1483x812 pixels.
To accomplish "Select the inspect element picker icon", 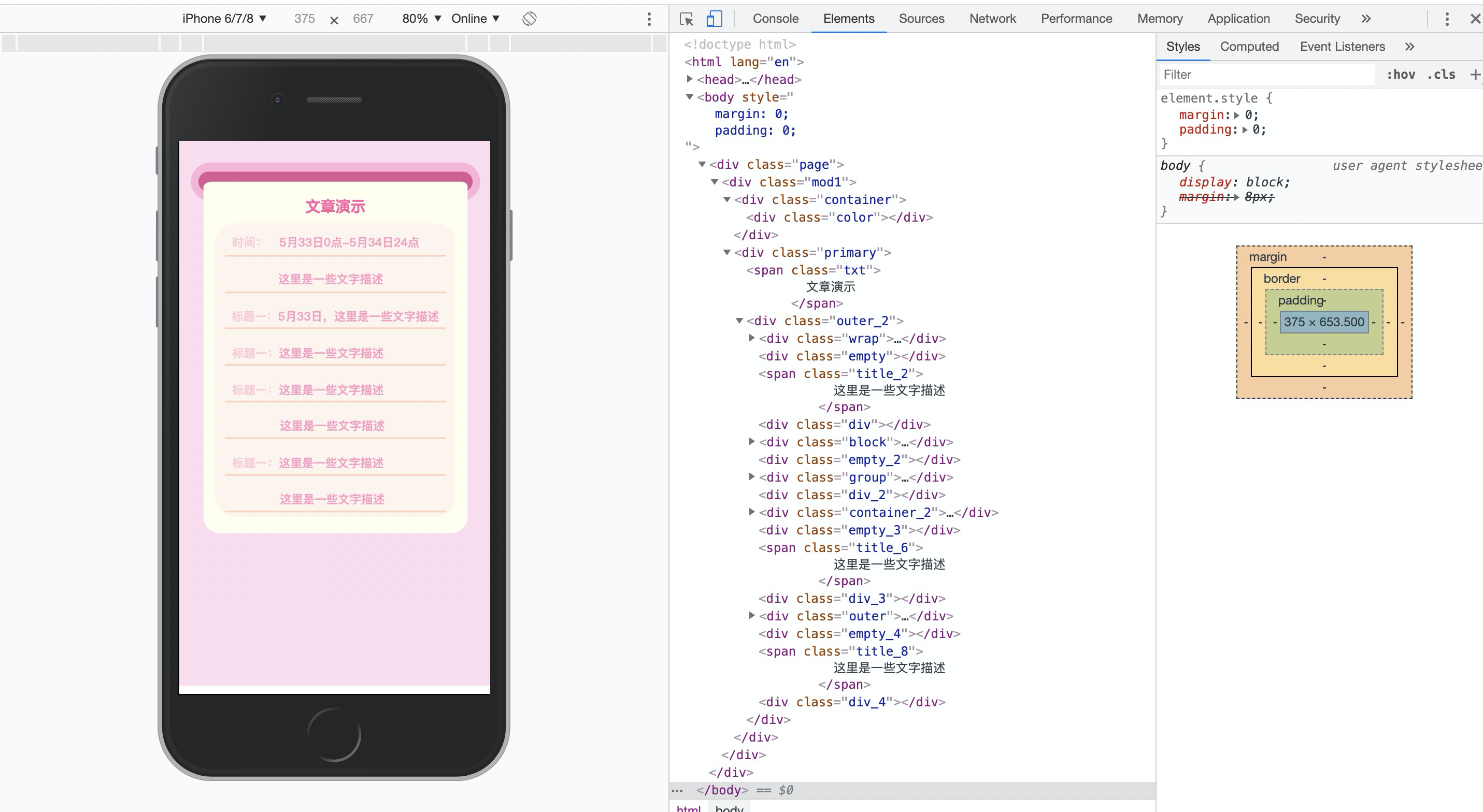I will click(x=686, y=19).
